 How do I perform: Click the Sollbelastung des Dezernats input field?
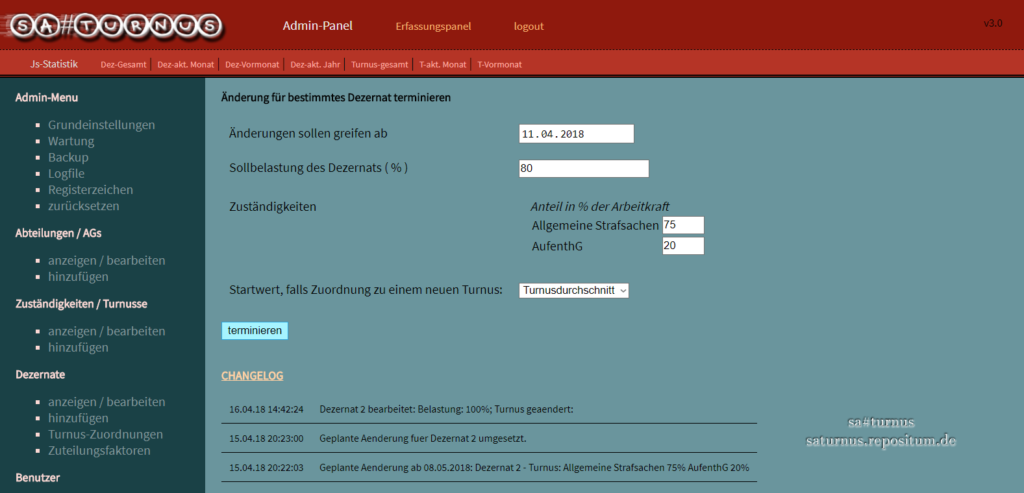[584, 169]
